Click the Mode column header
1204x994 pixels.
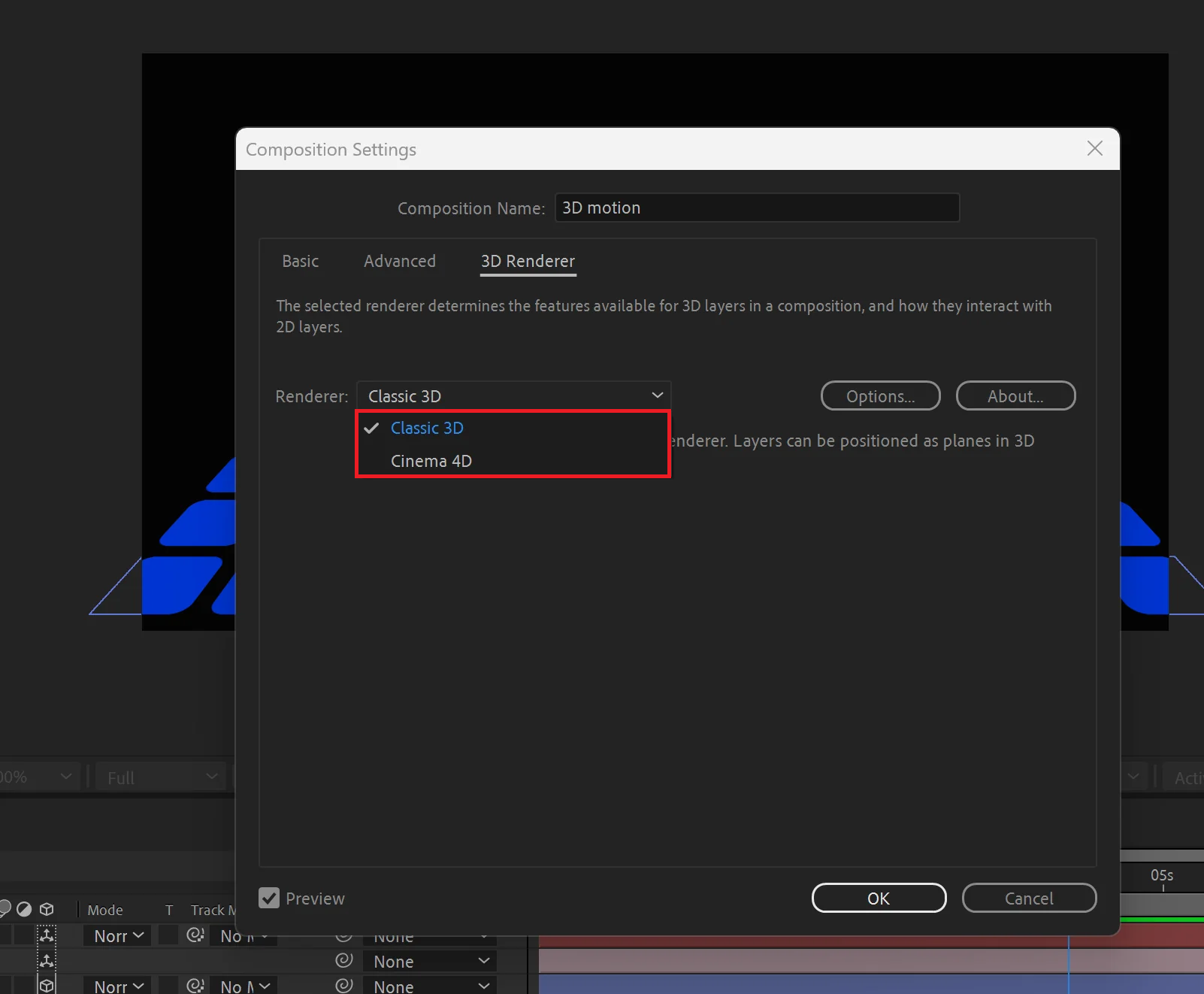[105, 910]
